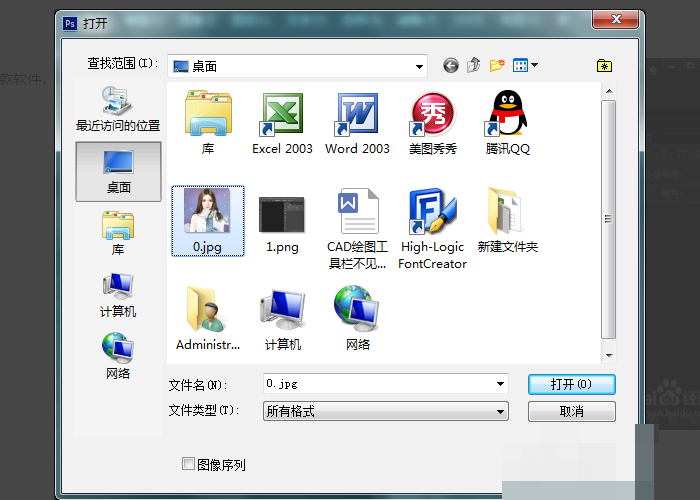Go back using the back arrow icon
The height and width of the screenshot is (500, 700).
point(451,66)
